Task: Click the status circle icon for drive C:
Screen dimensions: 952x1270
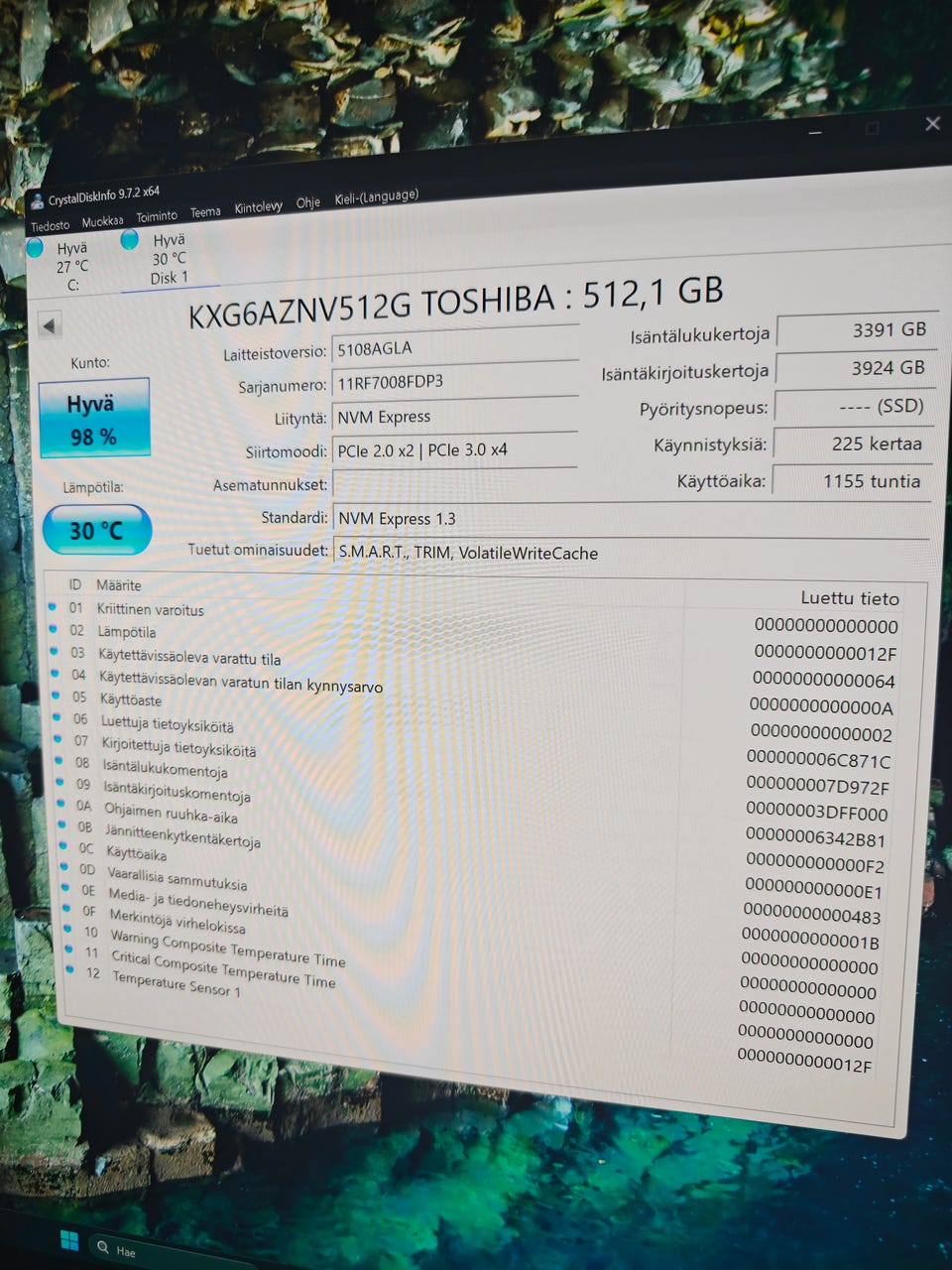Action: coord(36,248)
